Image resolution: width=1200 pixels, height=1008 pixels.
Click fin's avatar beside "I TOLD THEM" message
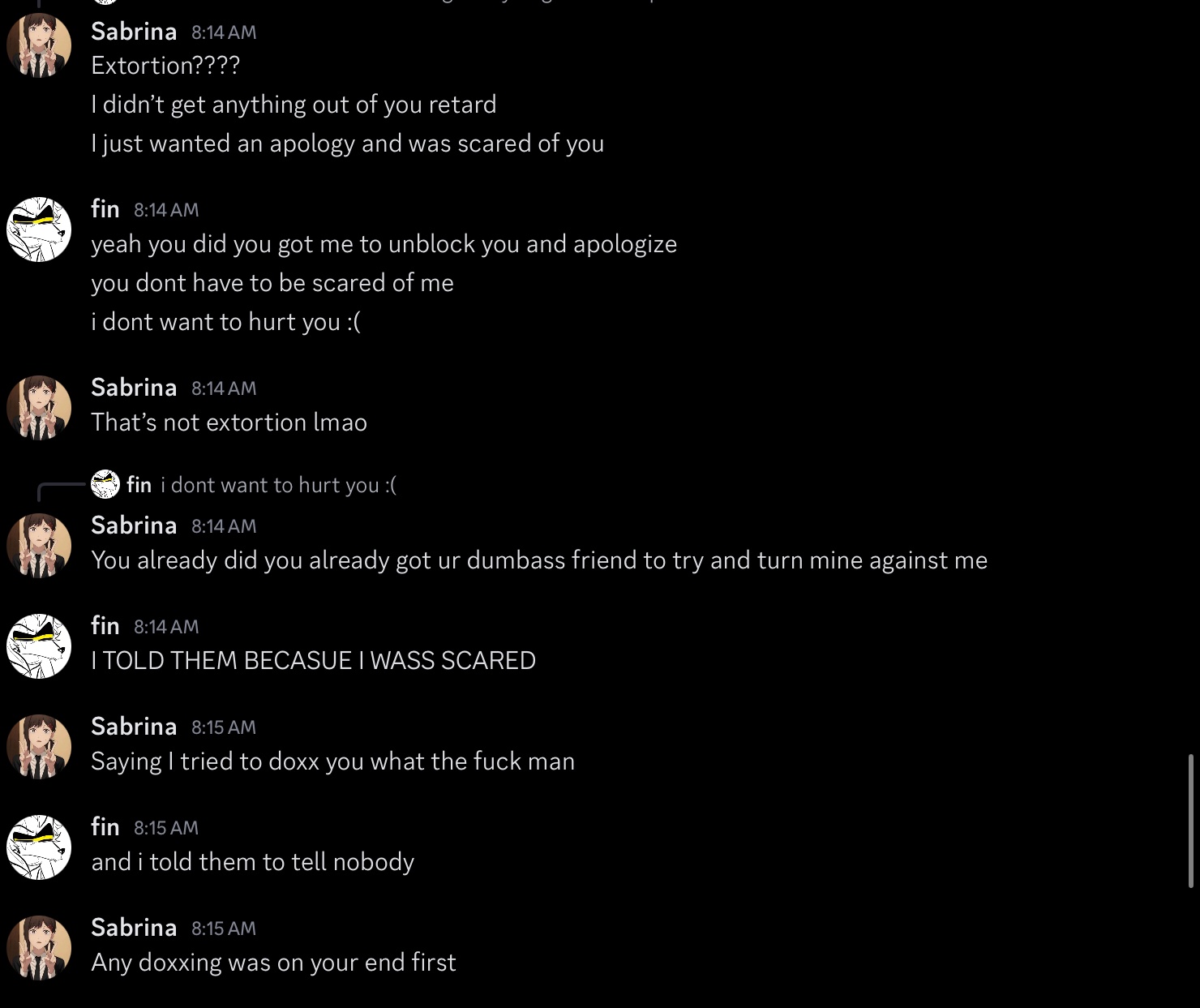point(39,646)
